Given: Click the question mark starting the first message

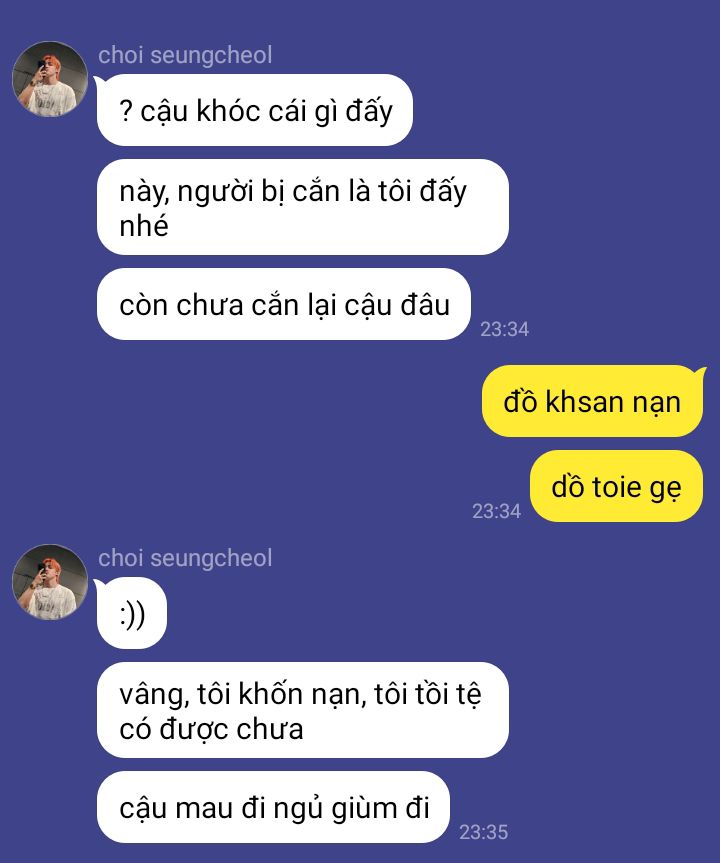Looking at the screenshot, I should pos(126,111).
